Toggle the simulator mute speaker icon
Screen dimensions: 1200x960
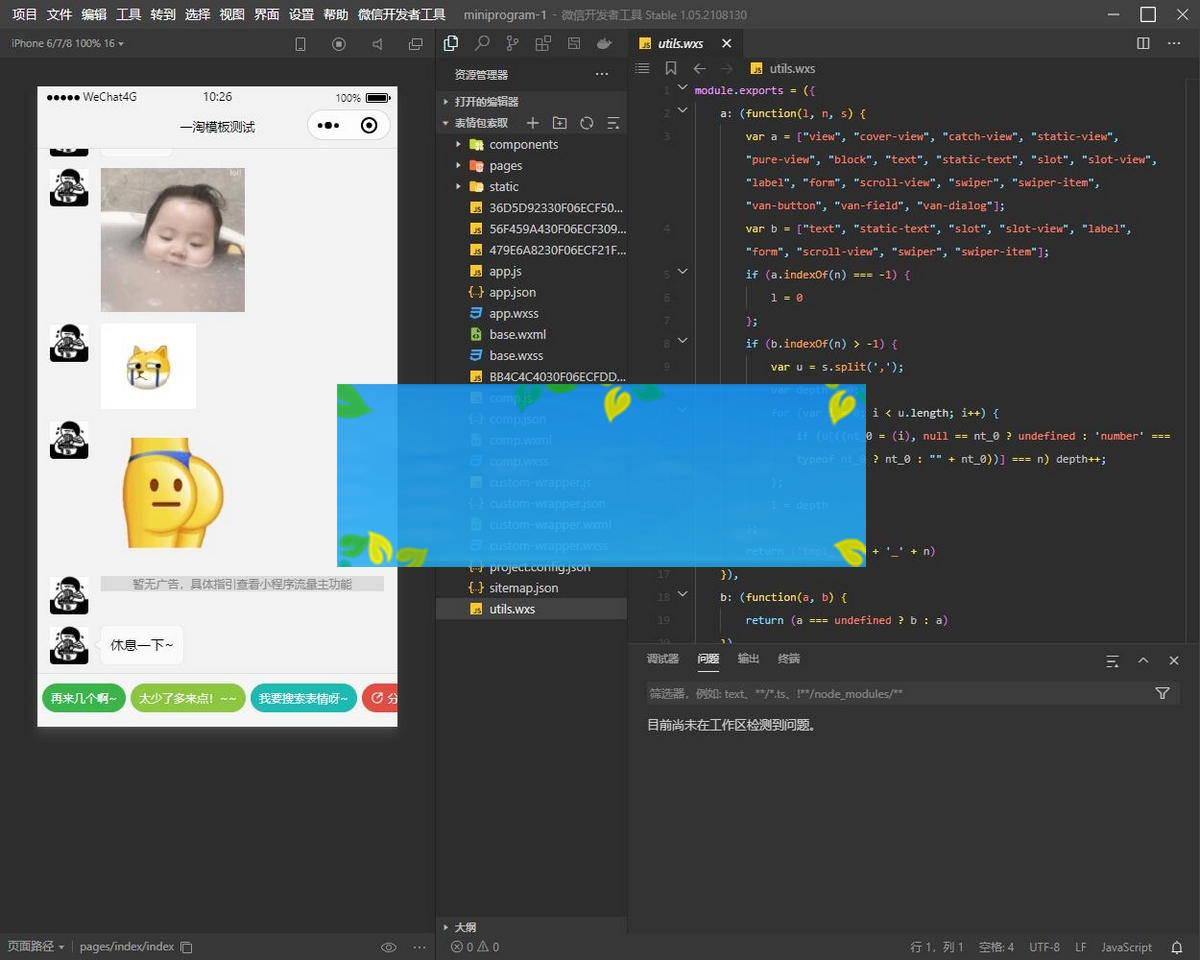click(378, 44)
